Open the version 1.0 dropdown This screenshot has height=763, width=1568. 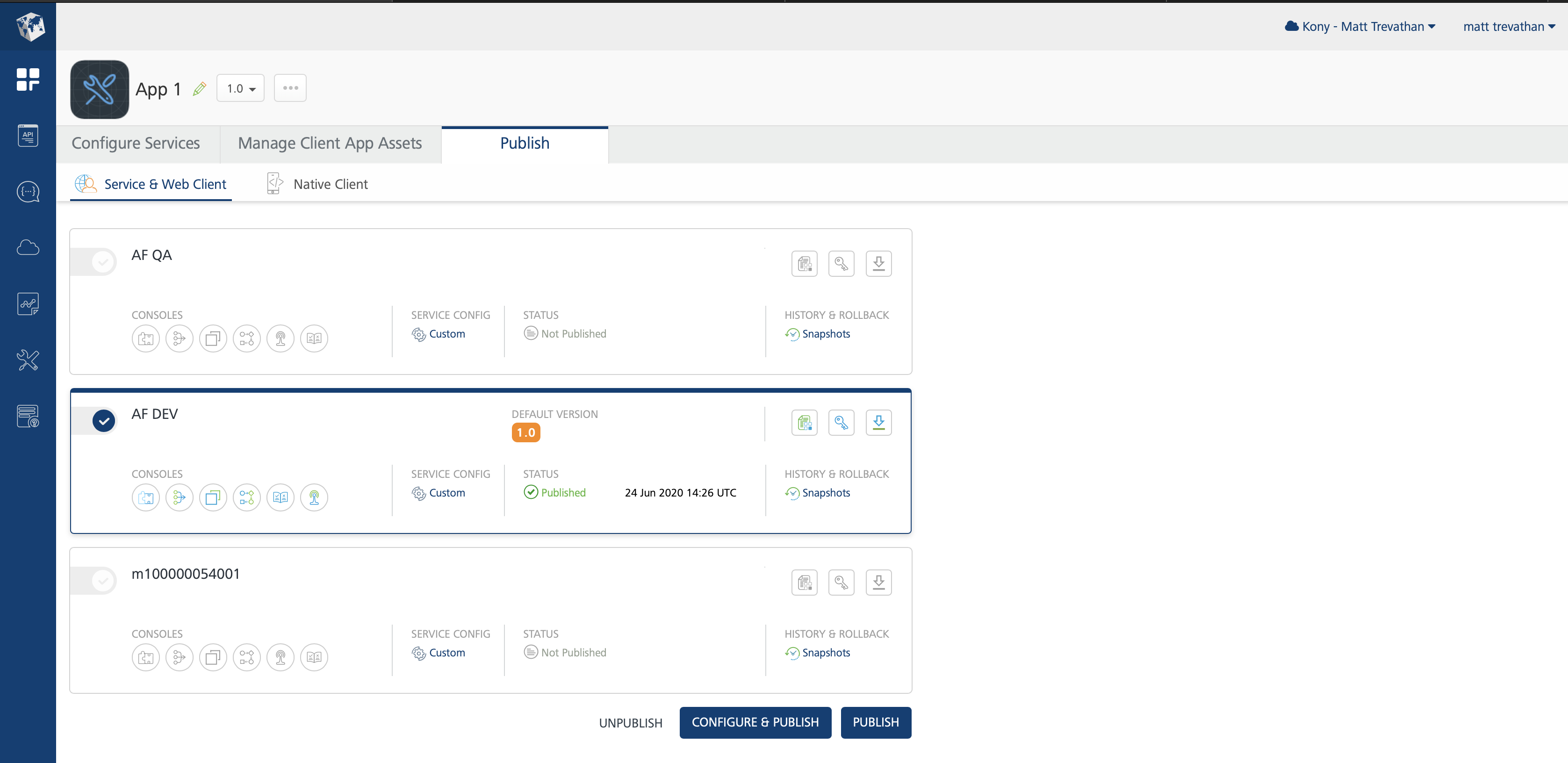(240, 88)
